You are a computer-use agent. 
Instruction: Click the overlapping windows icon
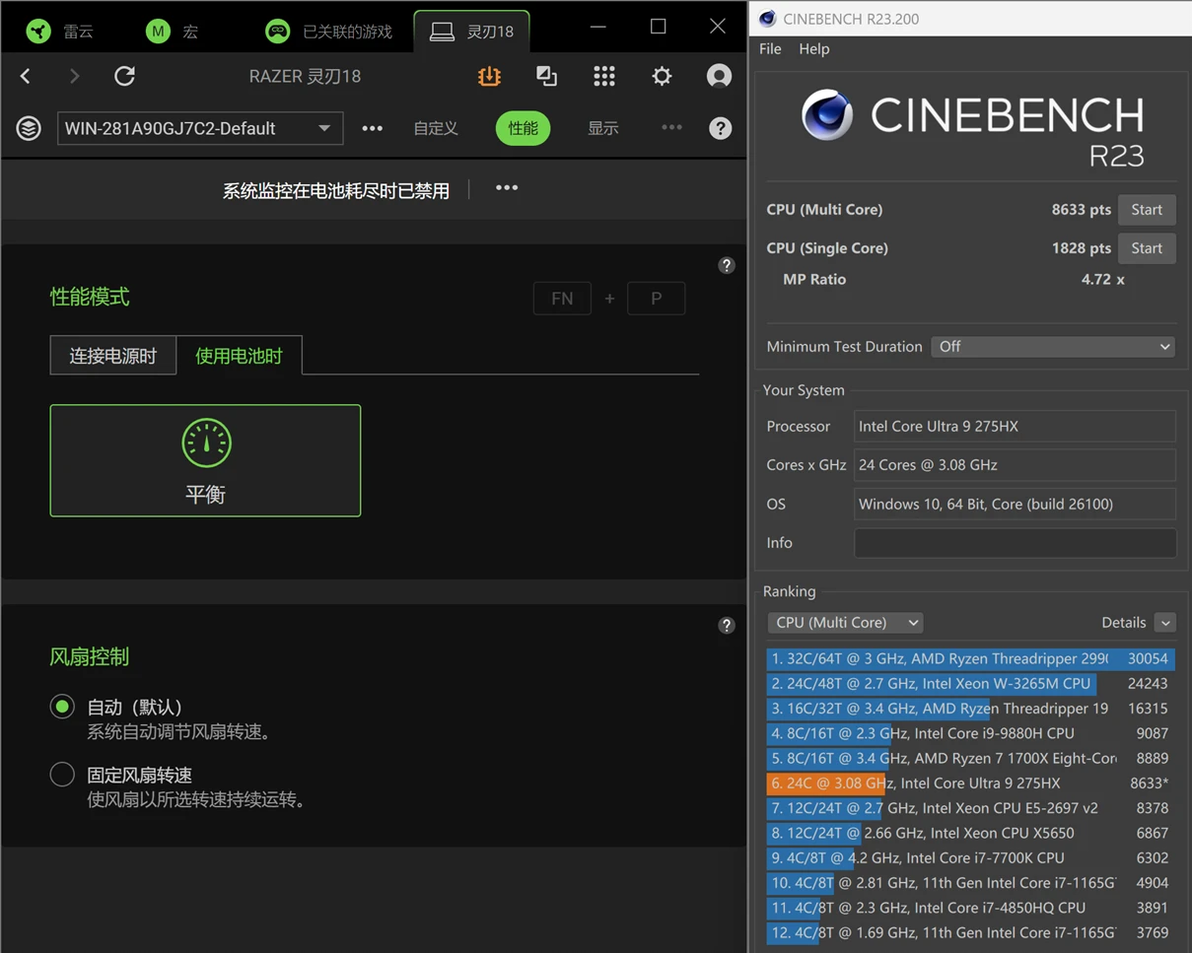547,76
